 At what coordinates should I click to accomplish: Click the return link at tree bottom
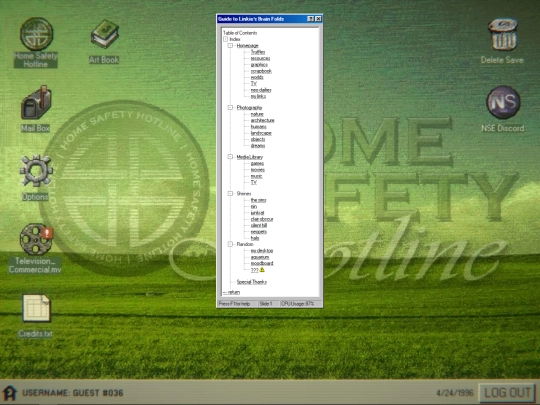coord(231,292)
